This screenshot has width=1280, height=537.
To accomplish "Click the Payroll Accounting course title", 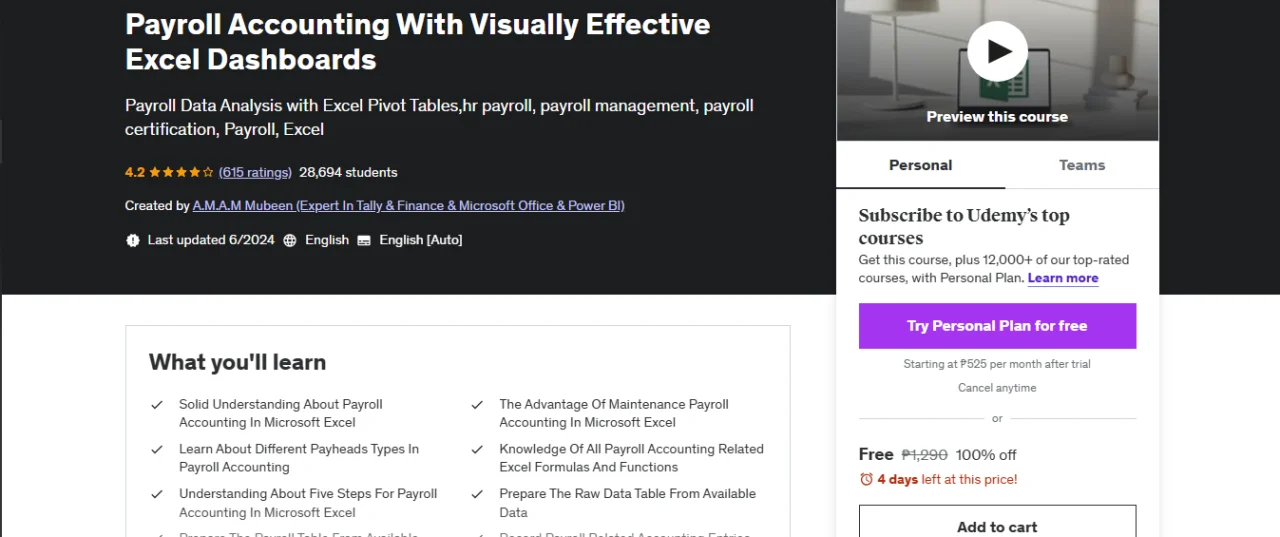I will 418,41.
